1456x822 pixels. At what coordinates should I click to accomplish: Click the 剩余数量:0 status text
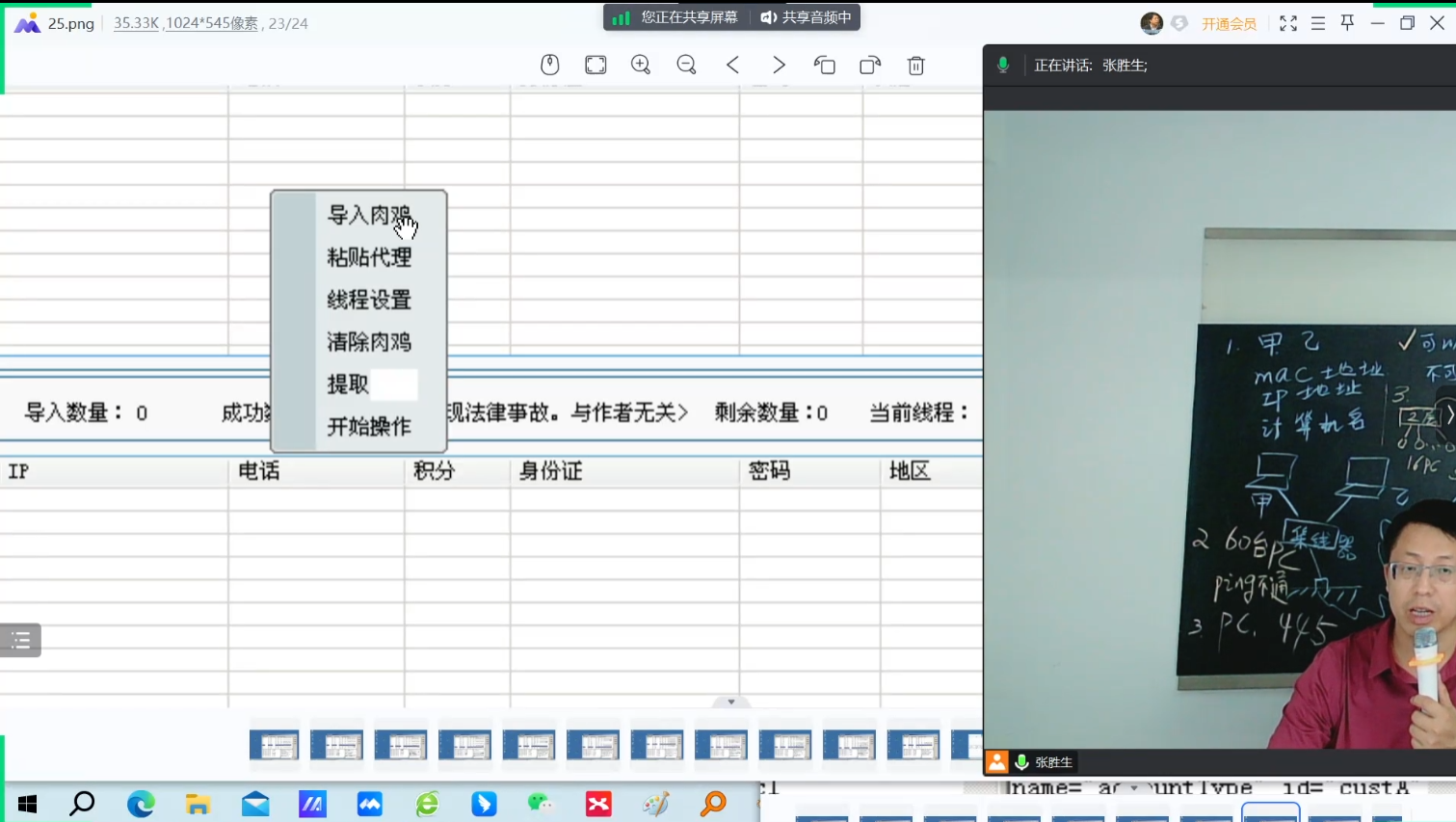click(771, 413)
